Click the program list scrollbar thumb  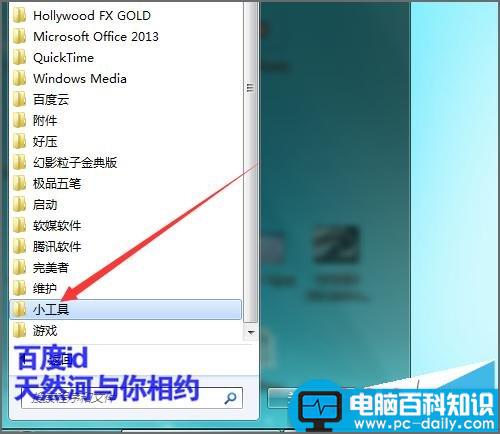(250, 162)
